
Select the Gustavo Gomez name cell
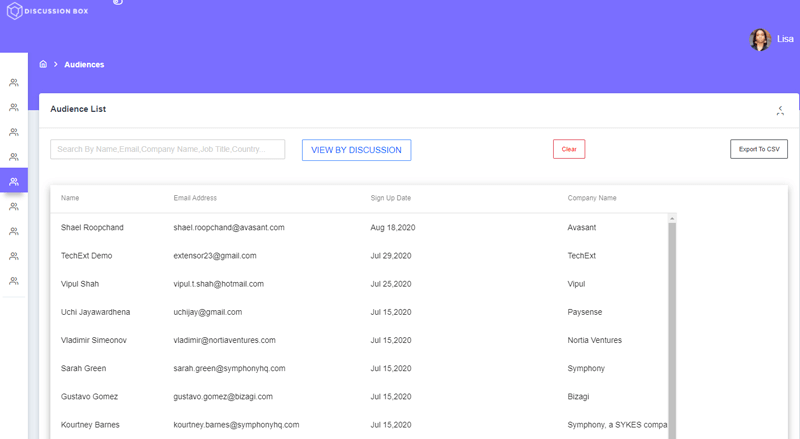point(89,396)
